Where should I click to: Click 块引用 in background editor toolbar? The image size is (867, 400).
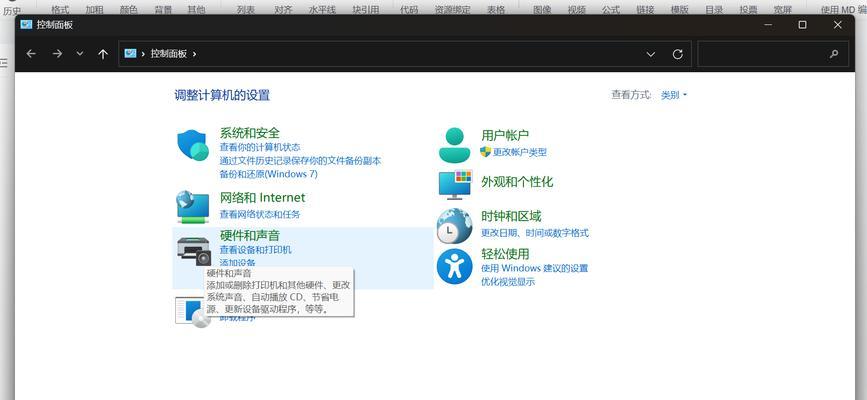(365, 9)
